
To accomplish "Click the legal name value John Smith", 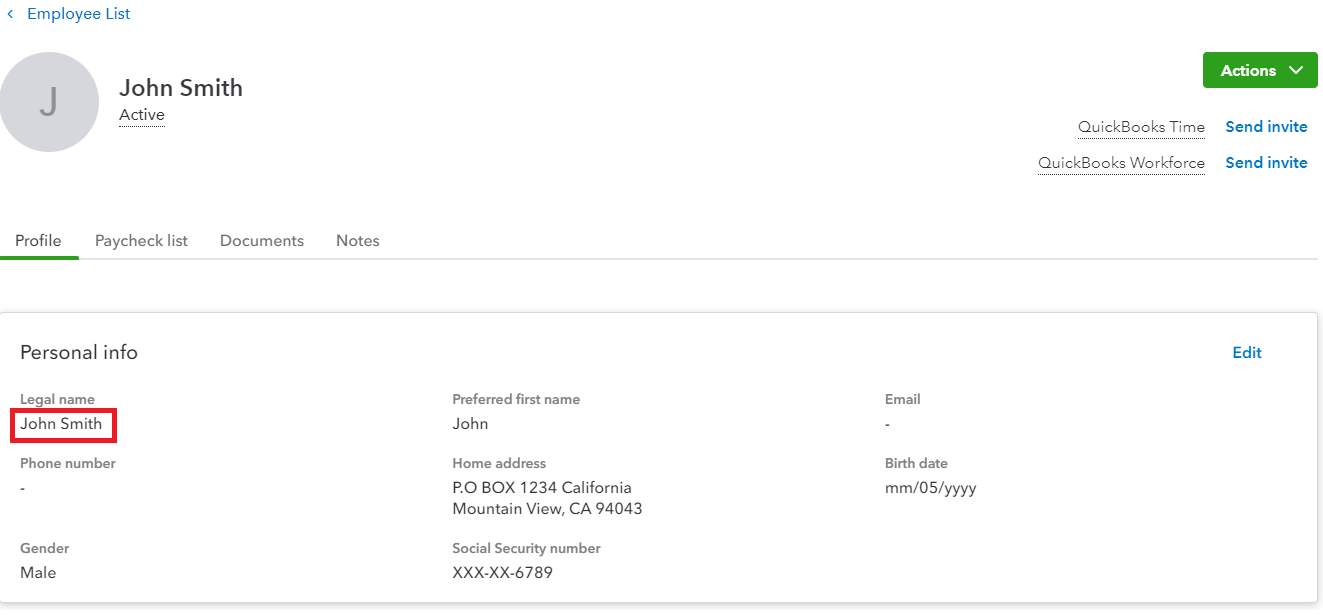I will point(61,424).
